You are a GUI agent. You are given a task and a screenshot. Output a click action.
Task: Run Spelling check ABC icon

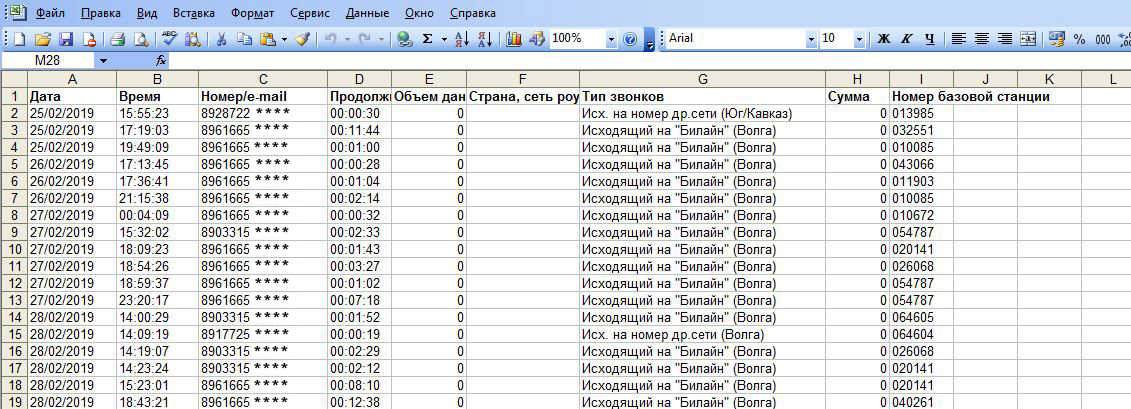[170, 40]
